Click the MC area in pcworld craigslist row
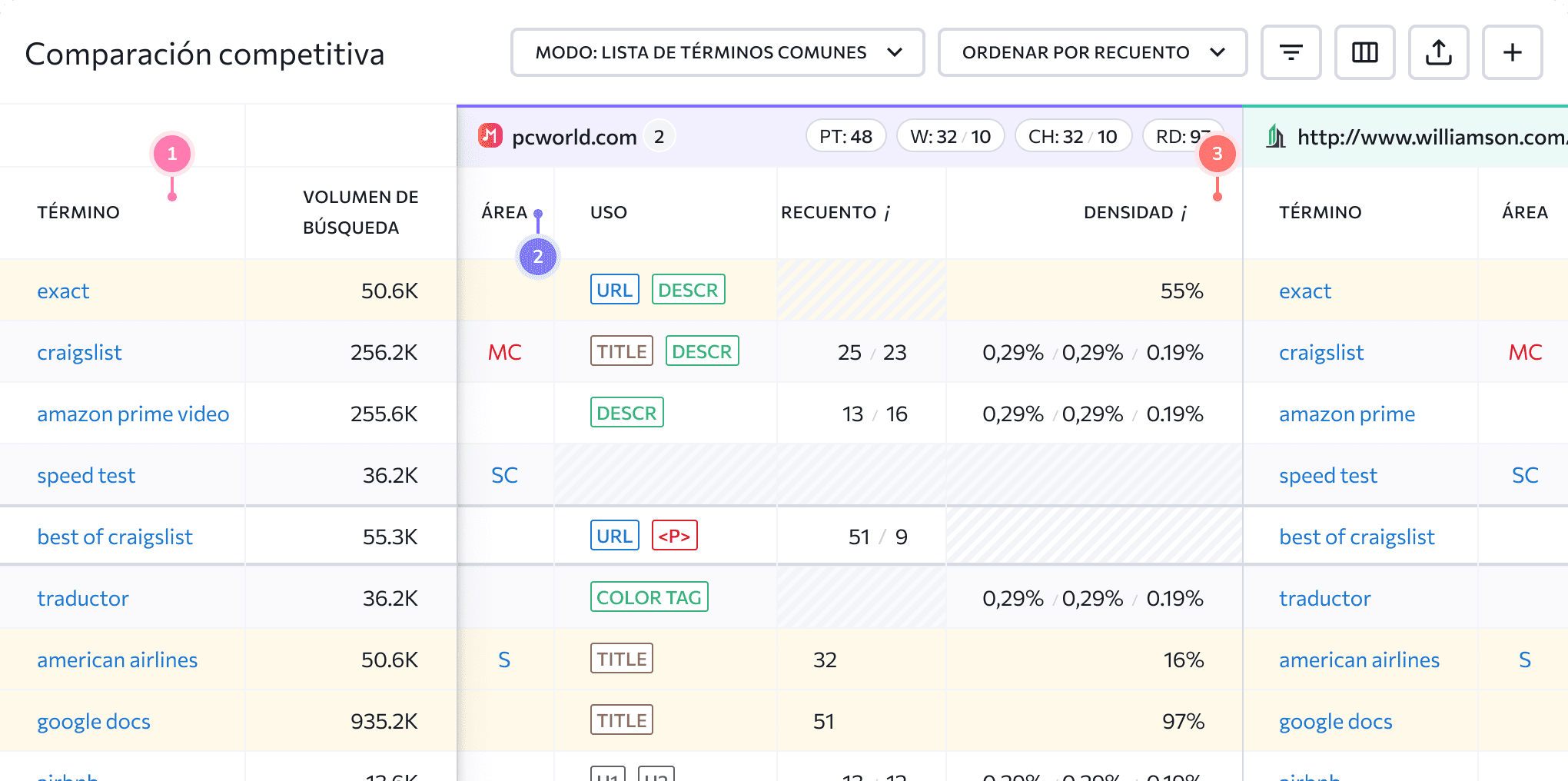This screenshot has height=781, width=1568. coord(504,352)
